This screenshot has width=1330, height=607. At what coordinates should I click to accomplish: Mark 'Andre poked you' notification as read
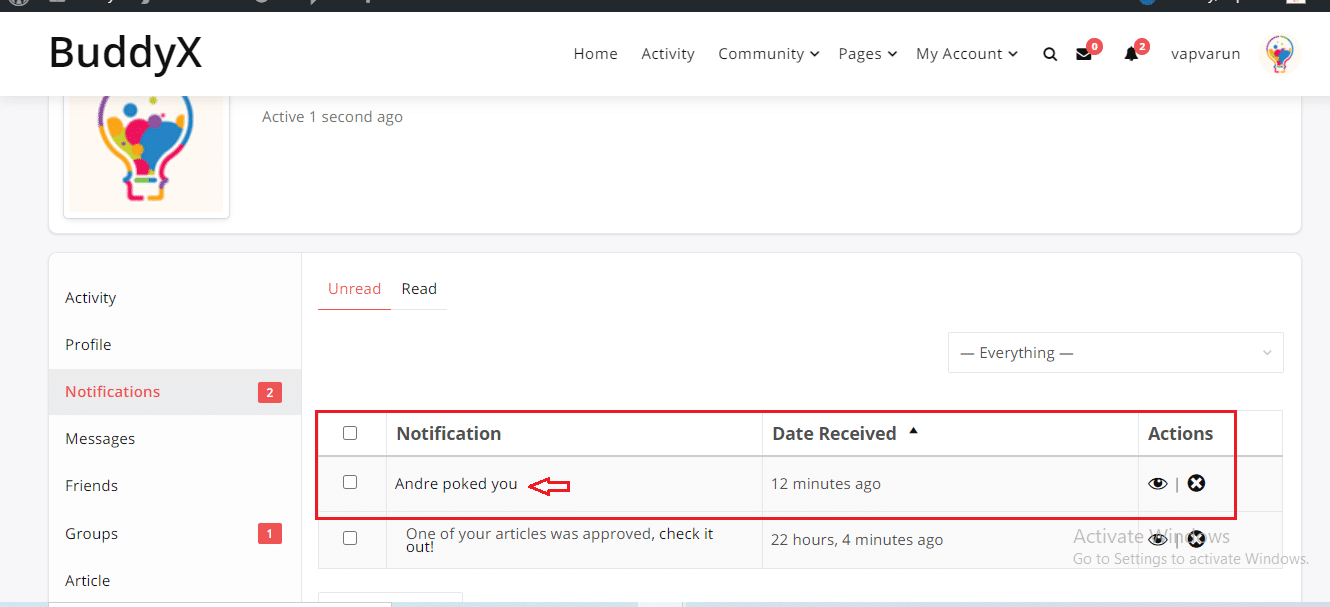[1158, 484]
